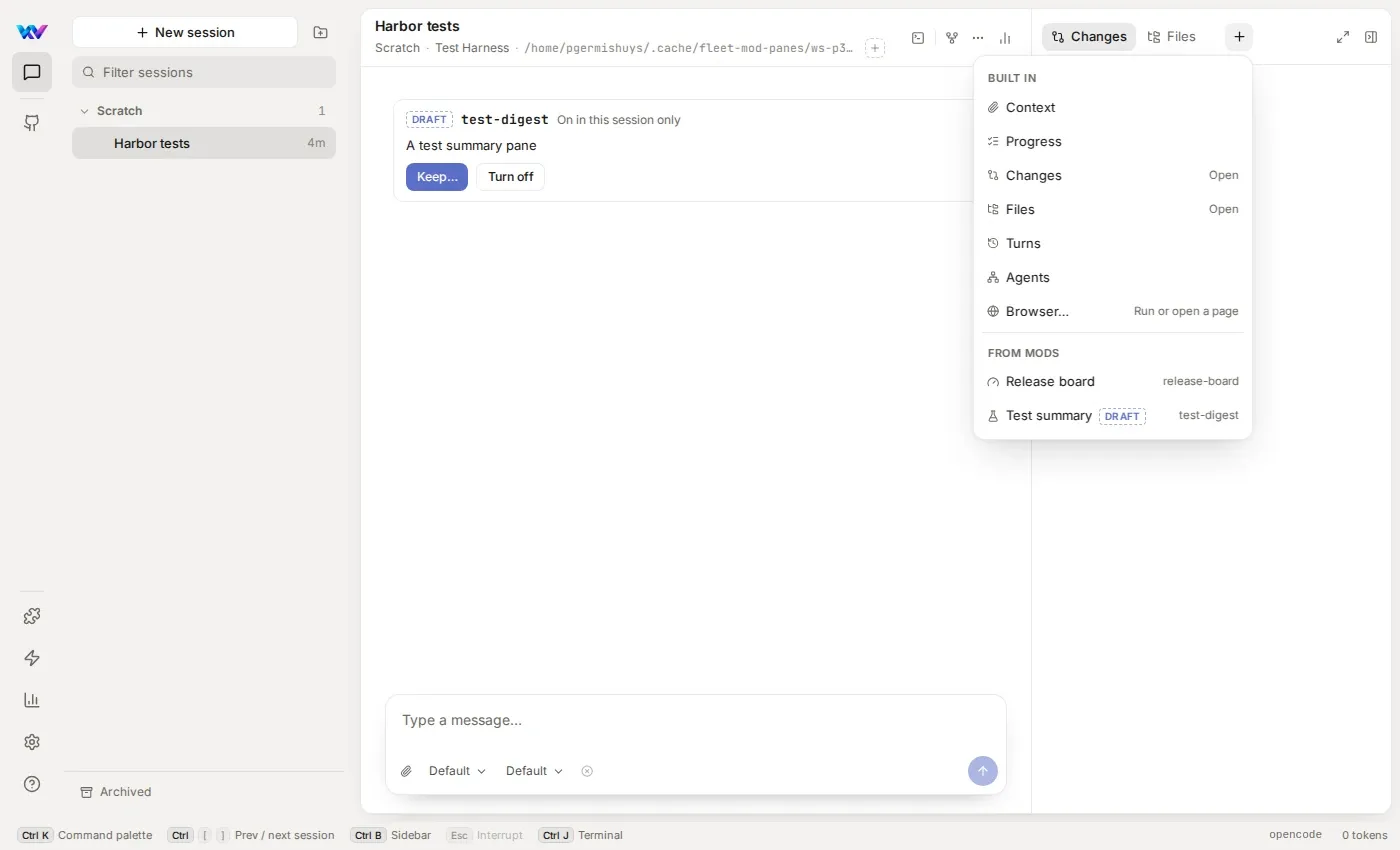Select Progress from the Built In menu
Image resolution: width=1400 pixels, height=850 pixels.
point(1113,141)
